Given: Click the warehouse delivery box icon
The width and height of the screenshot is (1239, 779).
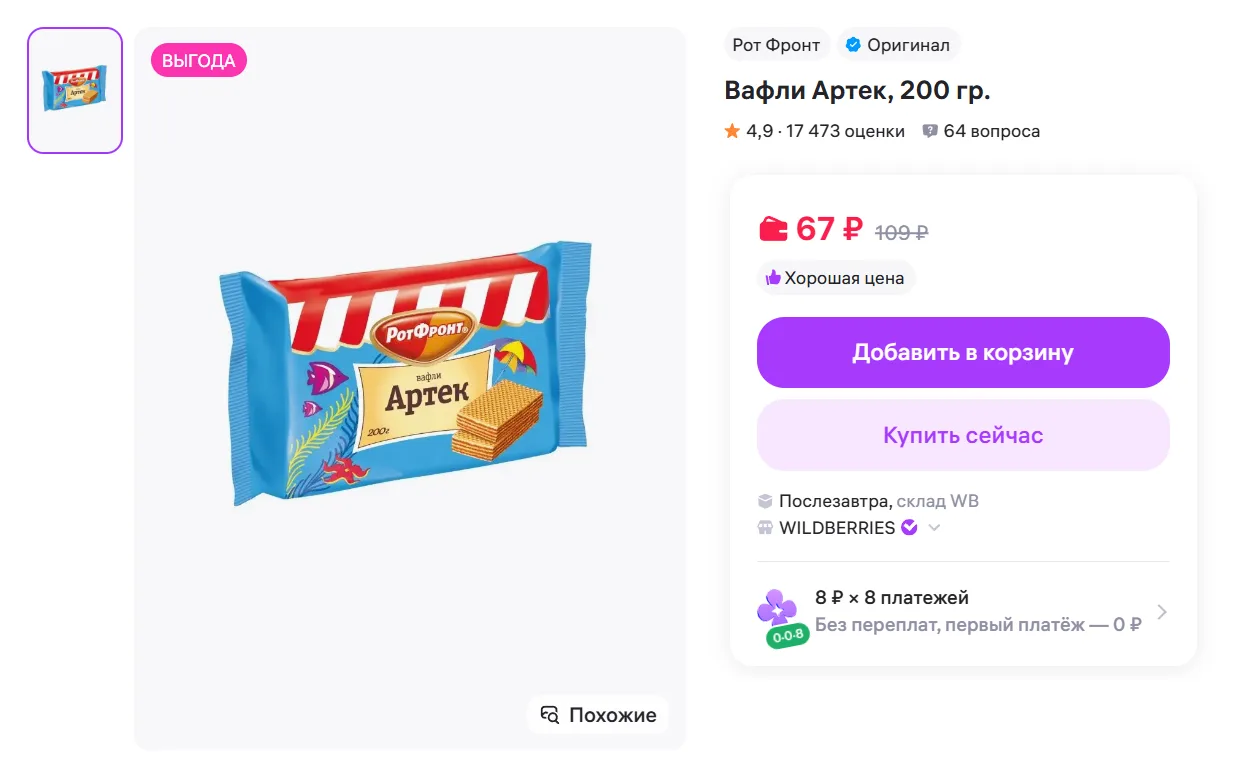Looking at the screenshot, I should point(765,501).
